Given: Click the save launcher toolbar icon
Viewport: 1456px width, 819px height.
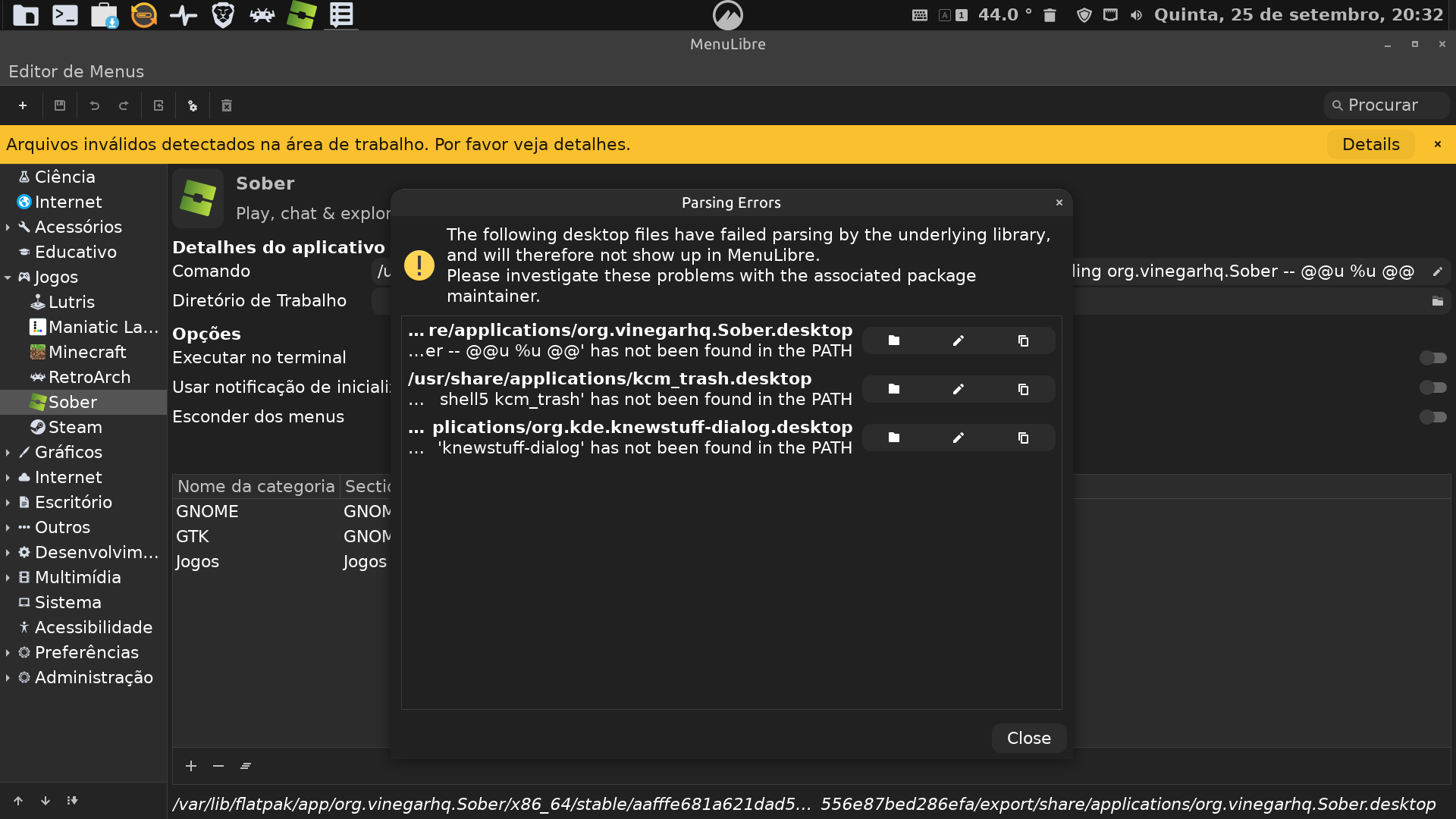Looking at the screenshot, I should [60, 105].
